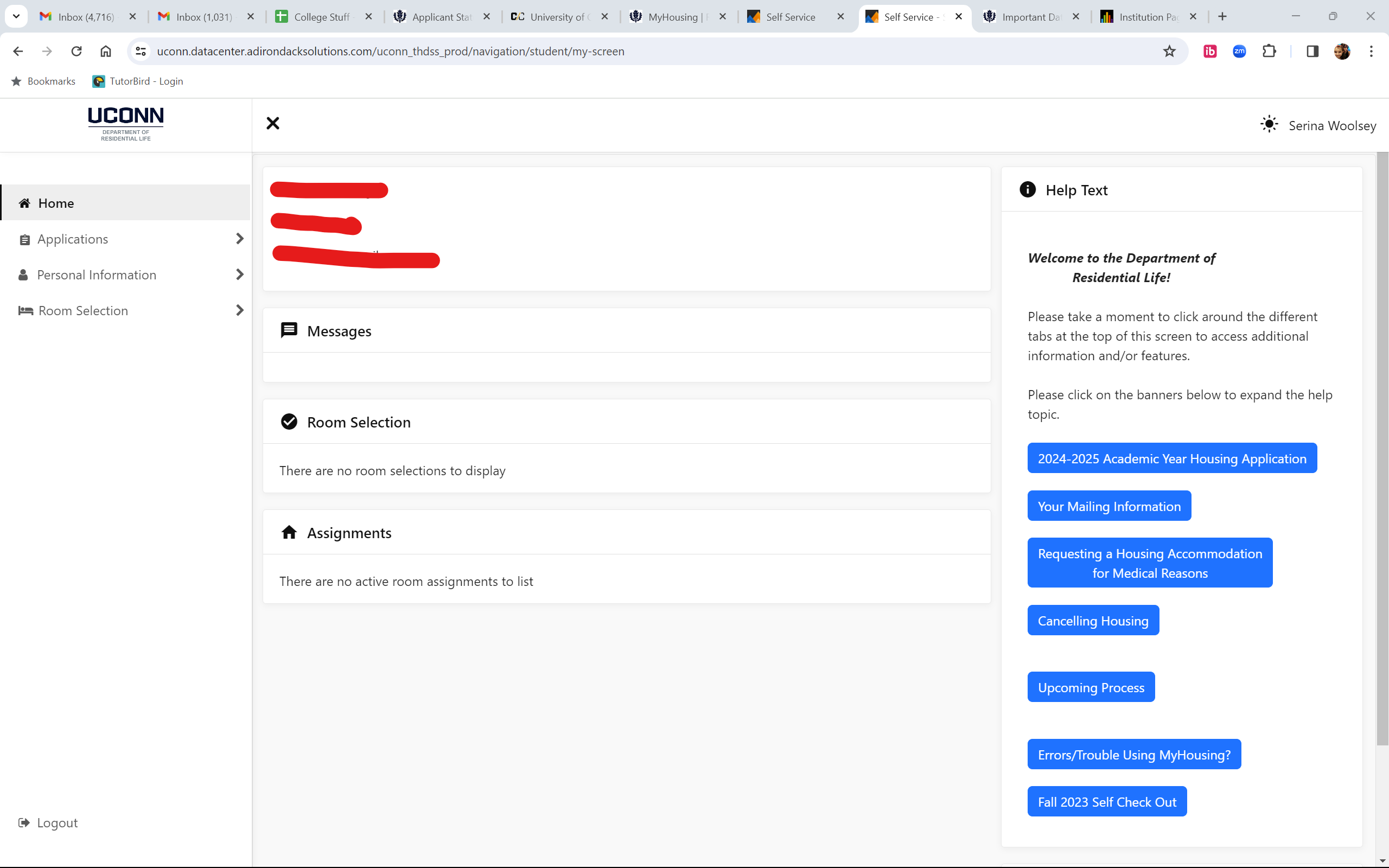Expand the Personal Information submenu

(239, 275)
